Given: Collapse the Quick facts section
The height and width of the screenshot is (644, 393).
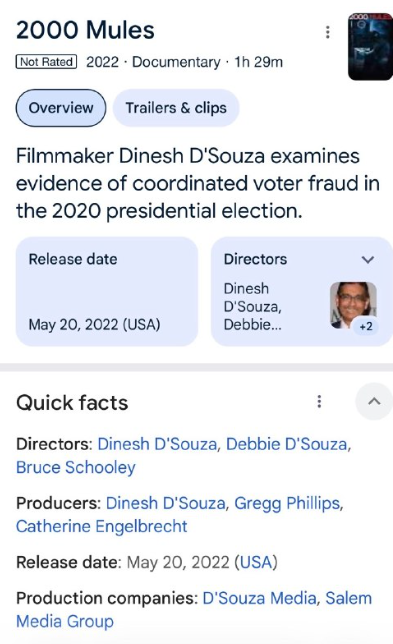Looking at the screenshot, I should tap(374, 401).
